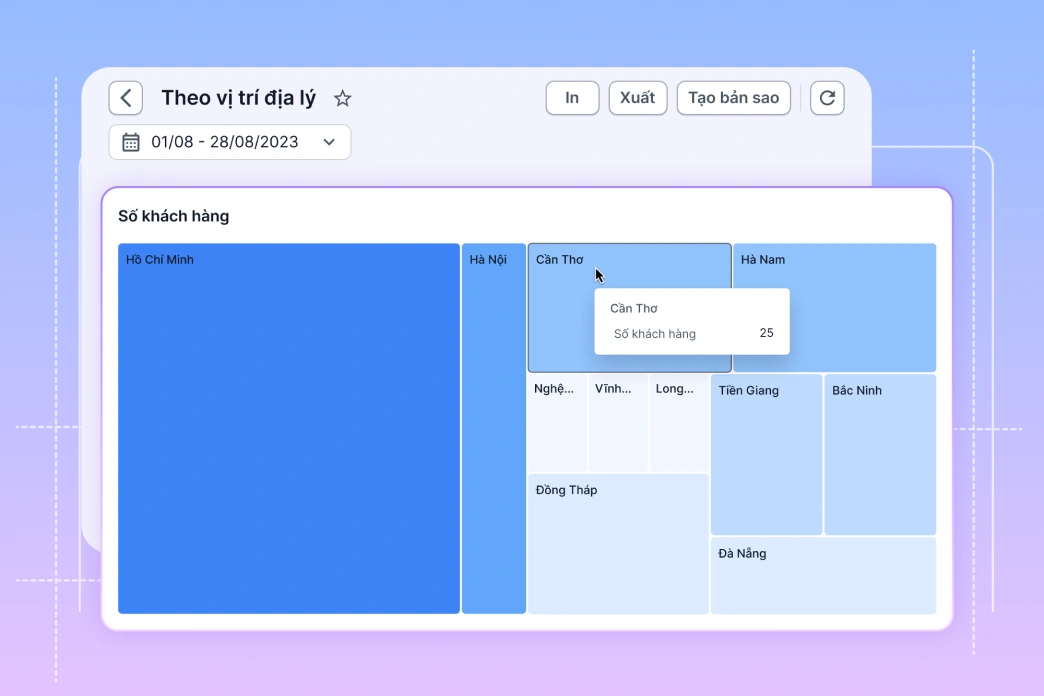This screenshot has height=696, width=1044.
Task: Click the Xuất export button
Action: point(637,98)
